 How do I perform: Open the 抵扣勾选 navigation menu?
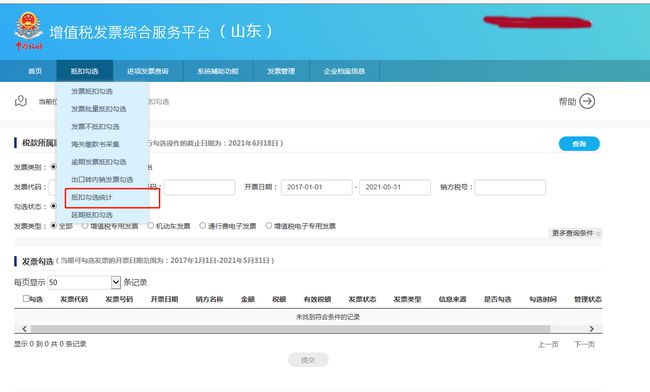click(x=85, y=71)
